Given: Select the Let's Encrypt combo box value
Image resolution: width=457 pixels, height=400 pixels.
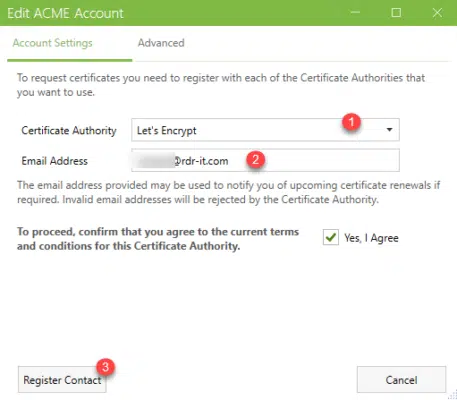Looking at the screenshot, I should (x=265, y=130).
